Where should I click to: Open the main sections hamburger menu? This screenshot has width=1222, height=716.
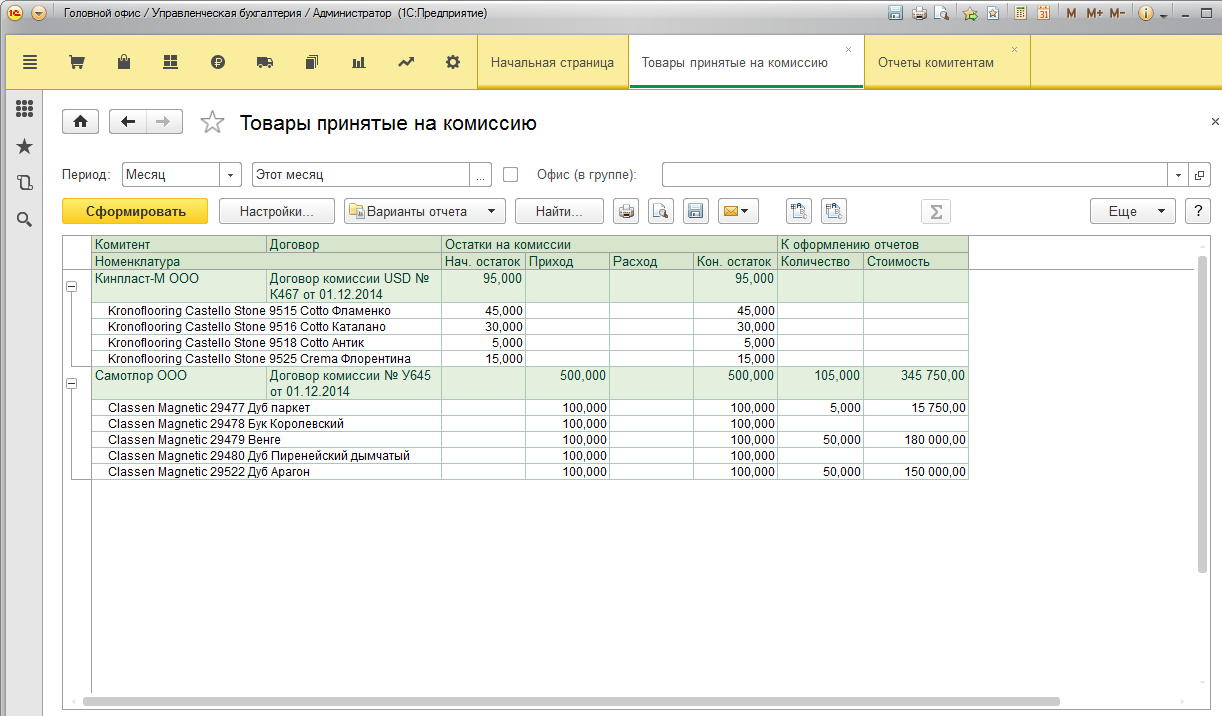[x=30, y=62]
